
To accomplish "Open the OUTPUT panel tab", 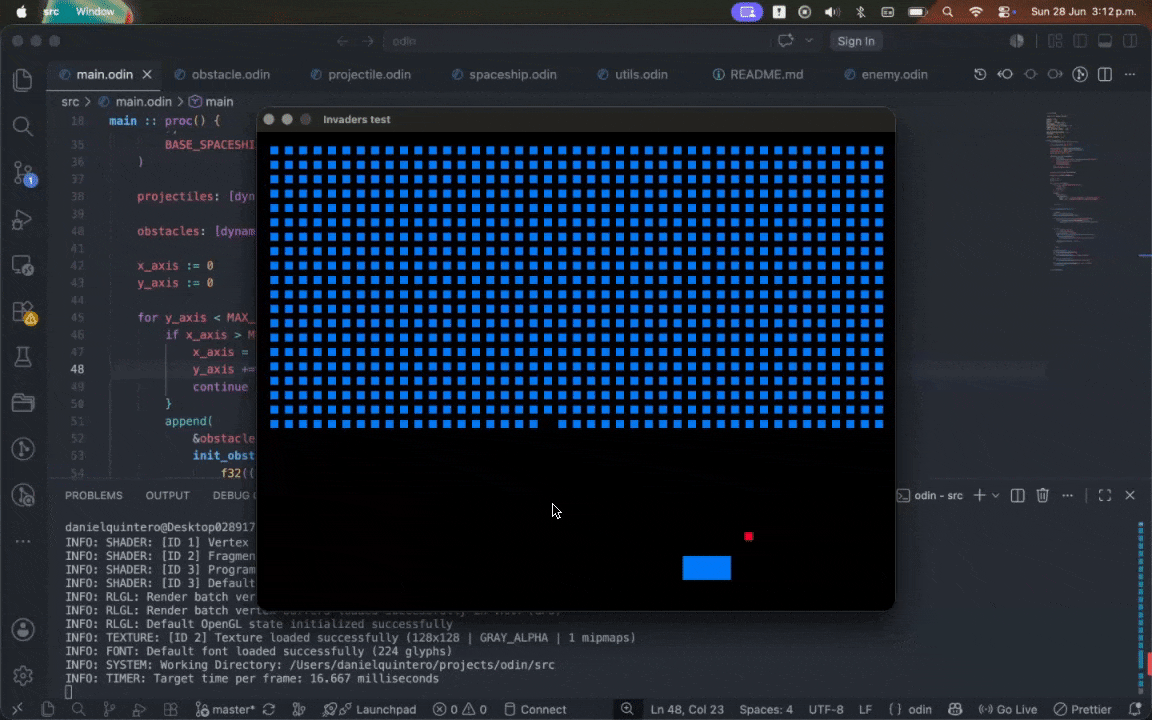I will coord(168,495).
